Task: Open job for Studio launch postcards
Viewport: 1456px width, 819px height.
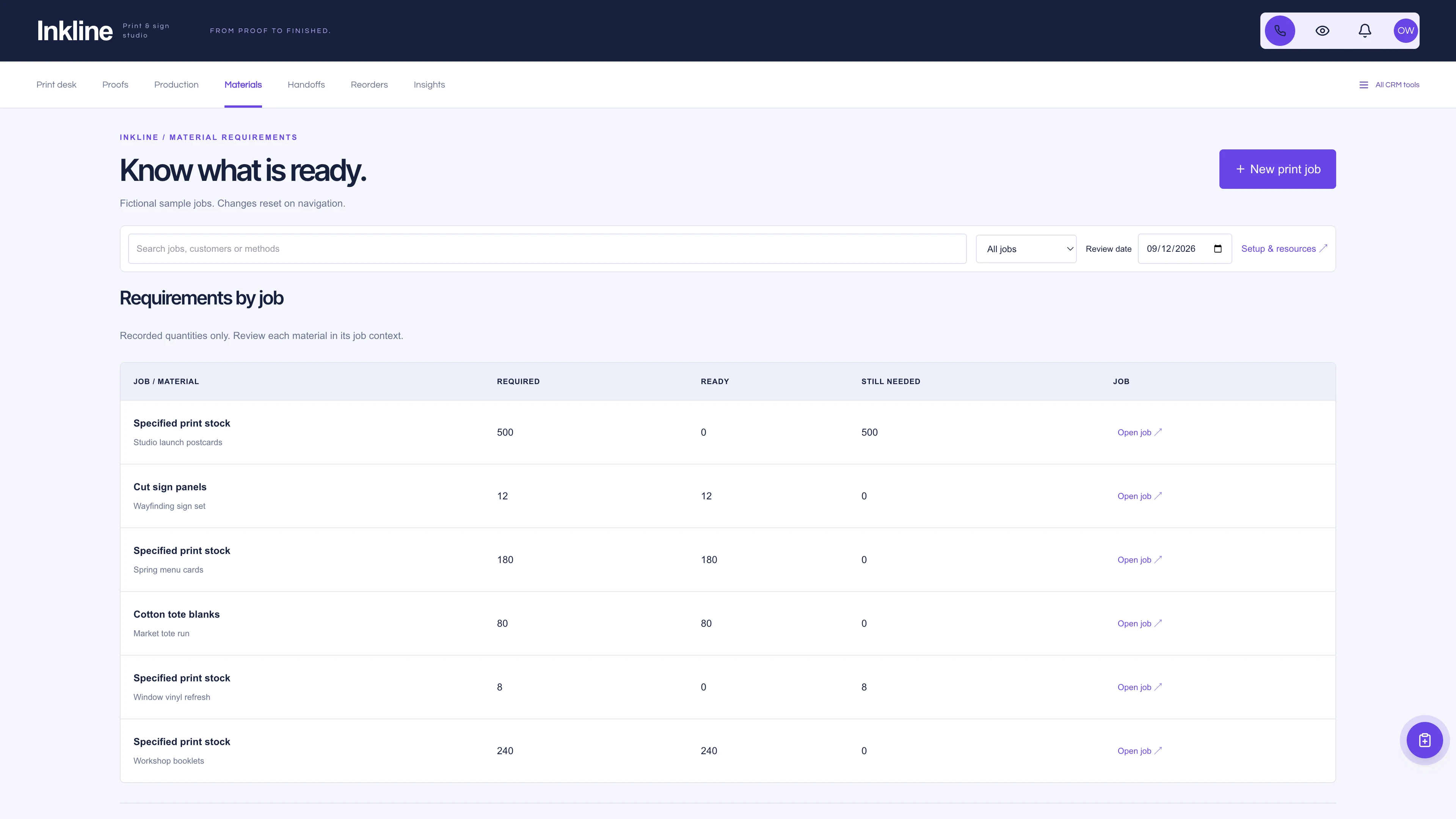Action: (x=1139, y=432)
